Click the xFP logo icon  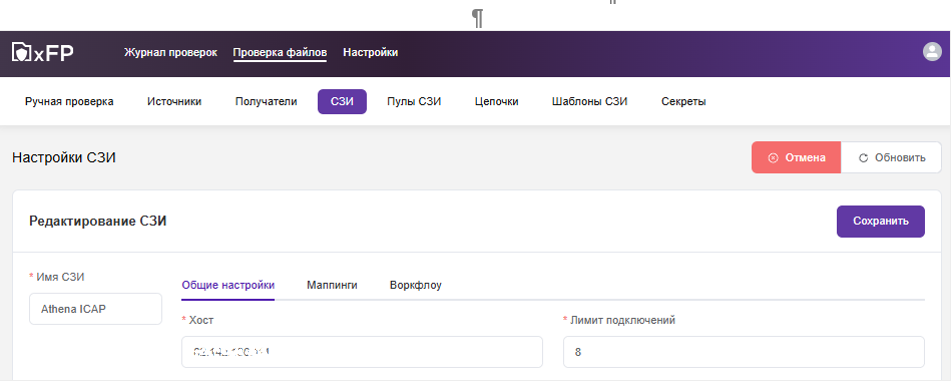pyautogui.click(x=42, y=53)
